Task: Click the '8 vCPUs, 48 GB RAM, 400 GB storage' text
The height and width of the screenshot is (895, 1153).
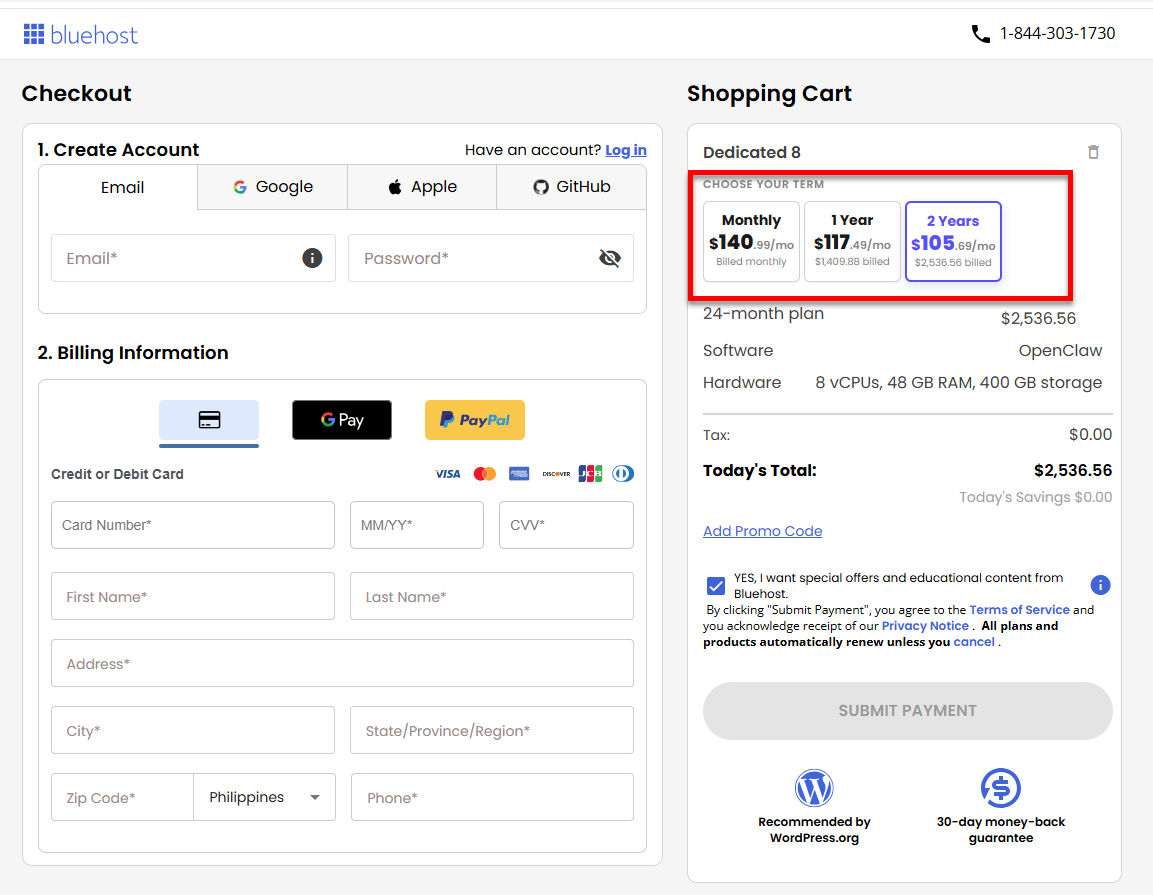Action: (x=958, y=382)
